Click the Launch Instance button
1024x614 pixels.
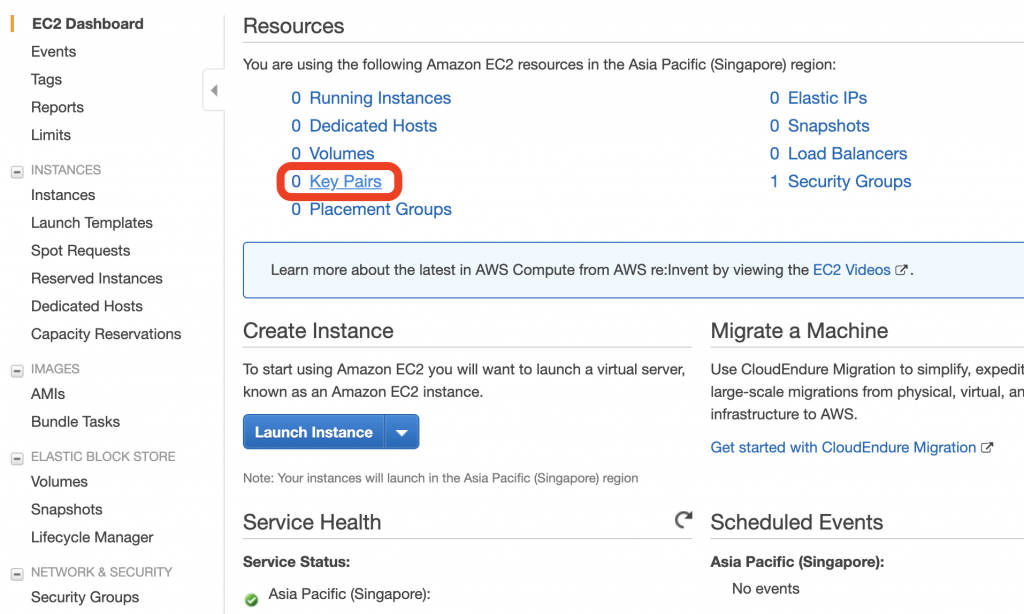[x=313, y=433]
